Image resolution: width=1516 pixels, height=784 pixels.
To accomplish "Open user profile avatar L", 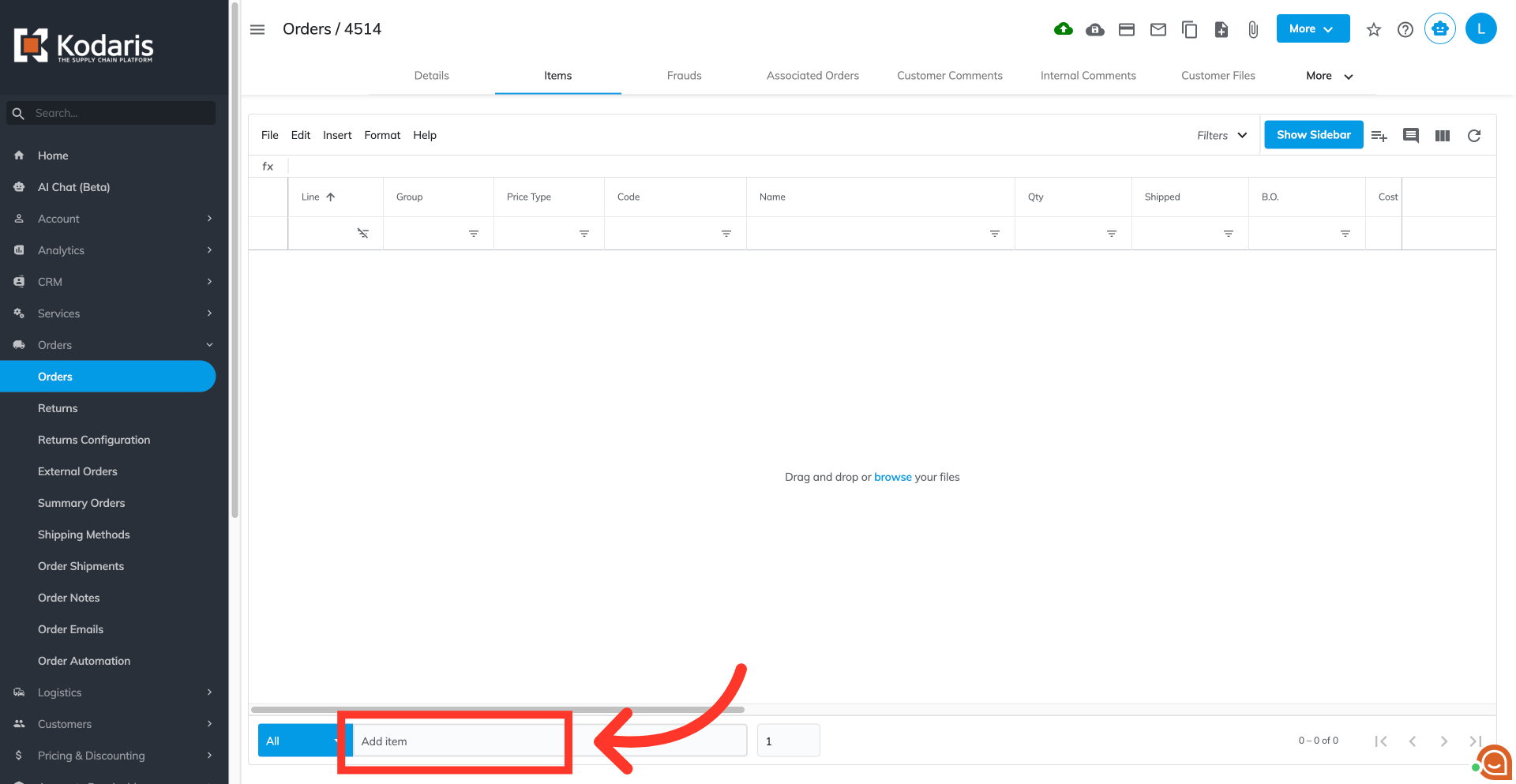I will 1481,29.
